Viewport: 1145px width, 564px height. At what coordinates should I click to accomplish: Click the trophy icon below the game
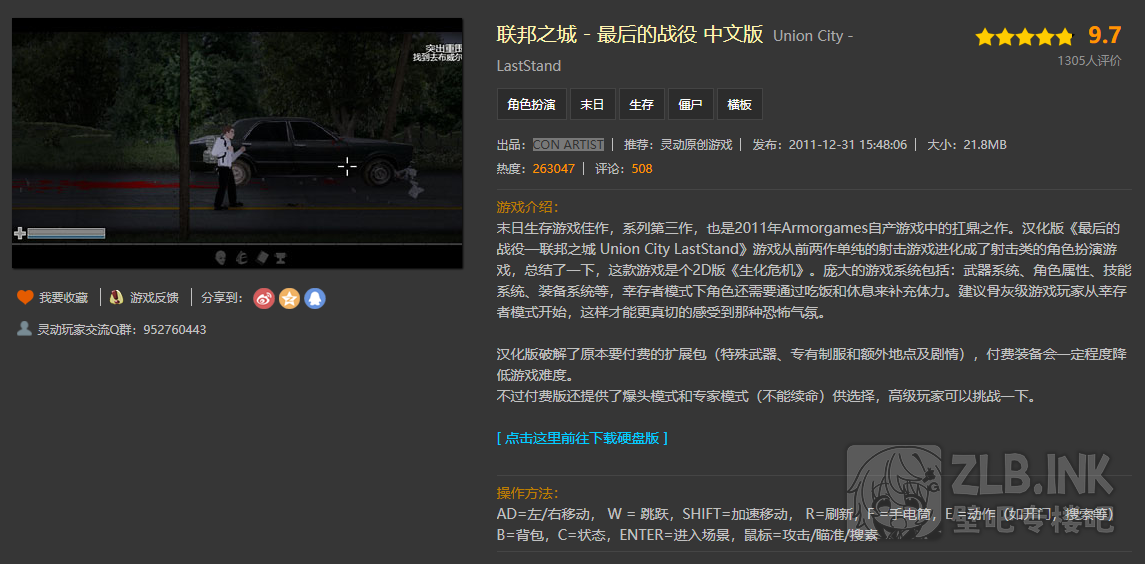(x=280, y=257)
